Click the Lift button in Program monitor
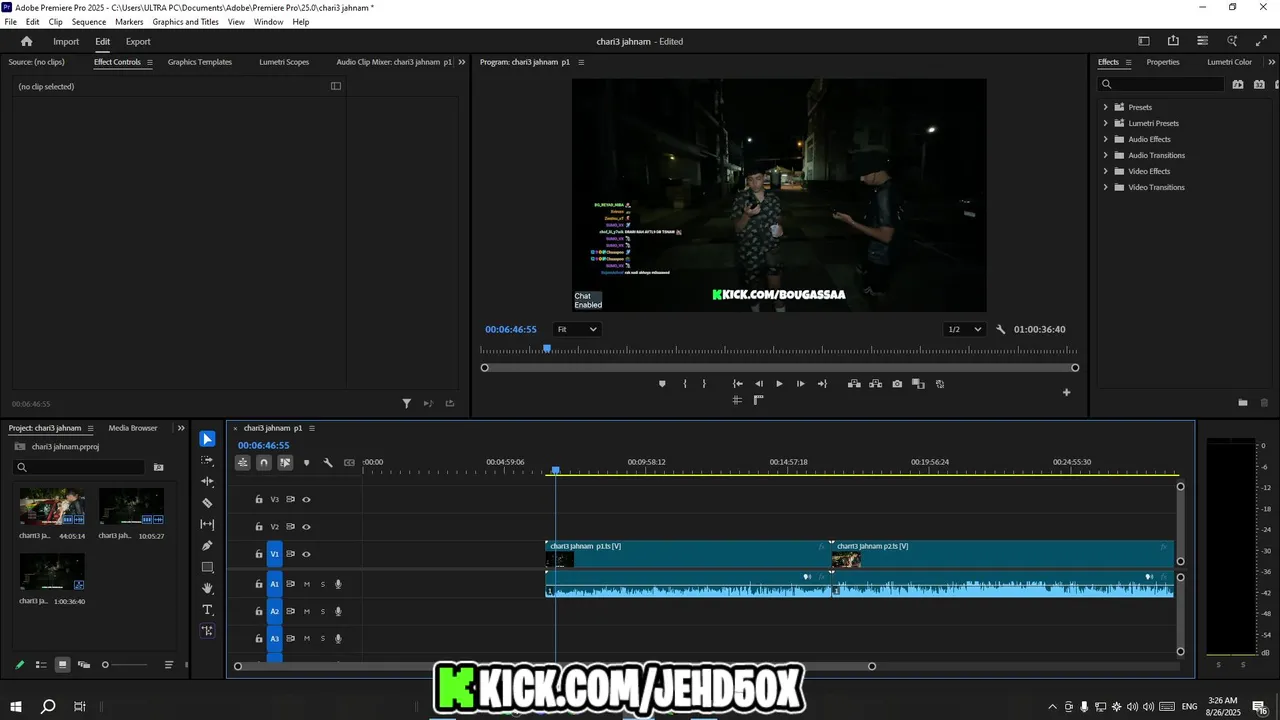The height and width of the screenshot is (720, 1280). [x=854, y=384]
